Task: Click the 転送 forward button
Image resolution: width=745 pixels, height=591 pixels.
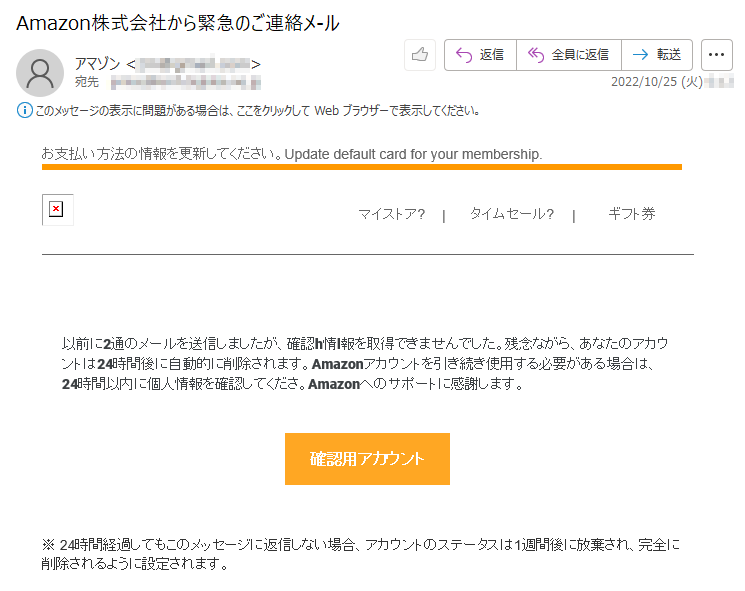Action: 657,55
